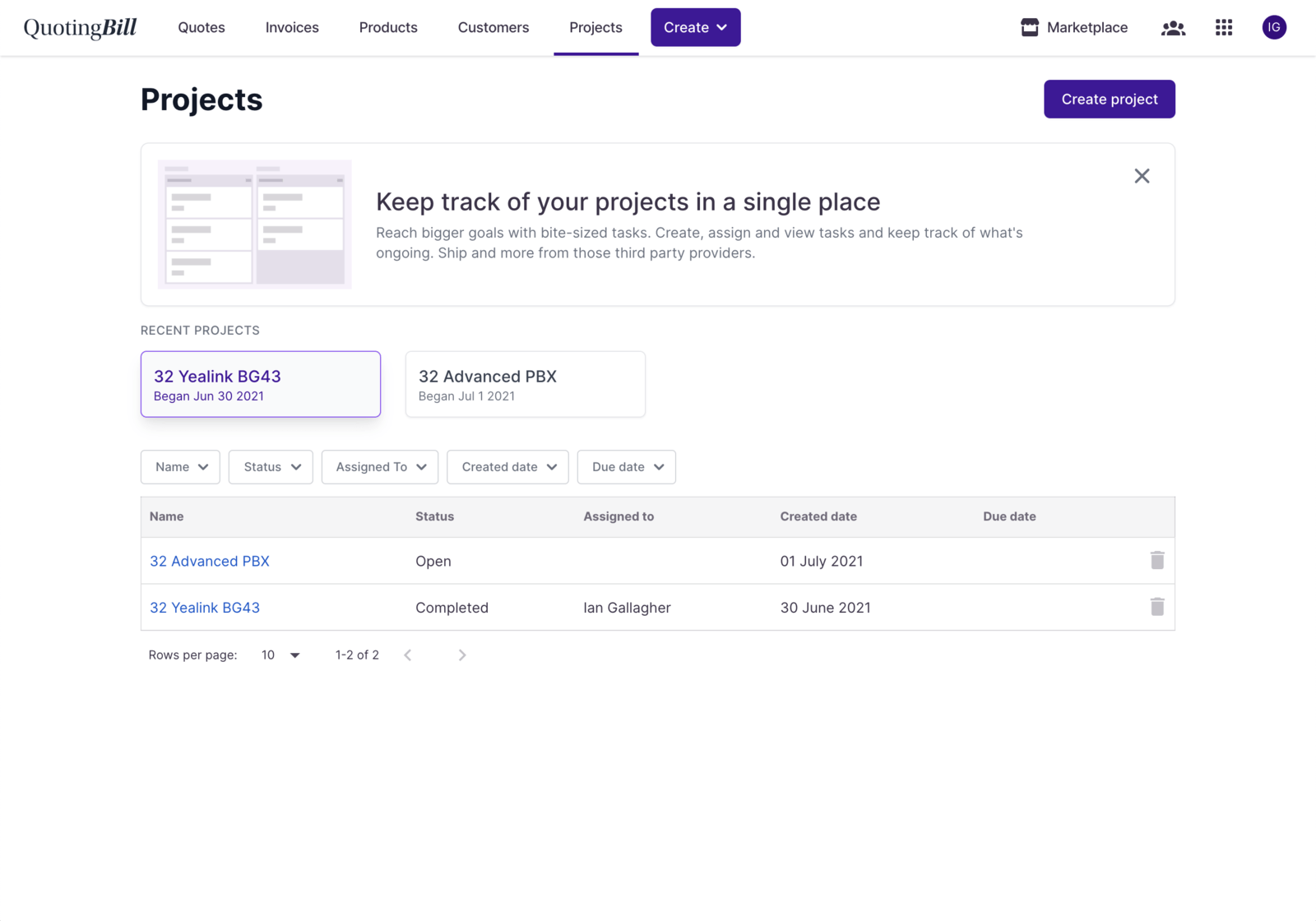Screen dimensions: 1316x921
Task: Expand the Created date filter
Action: click(x=507, y=467)
